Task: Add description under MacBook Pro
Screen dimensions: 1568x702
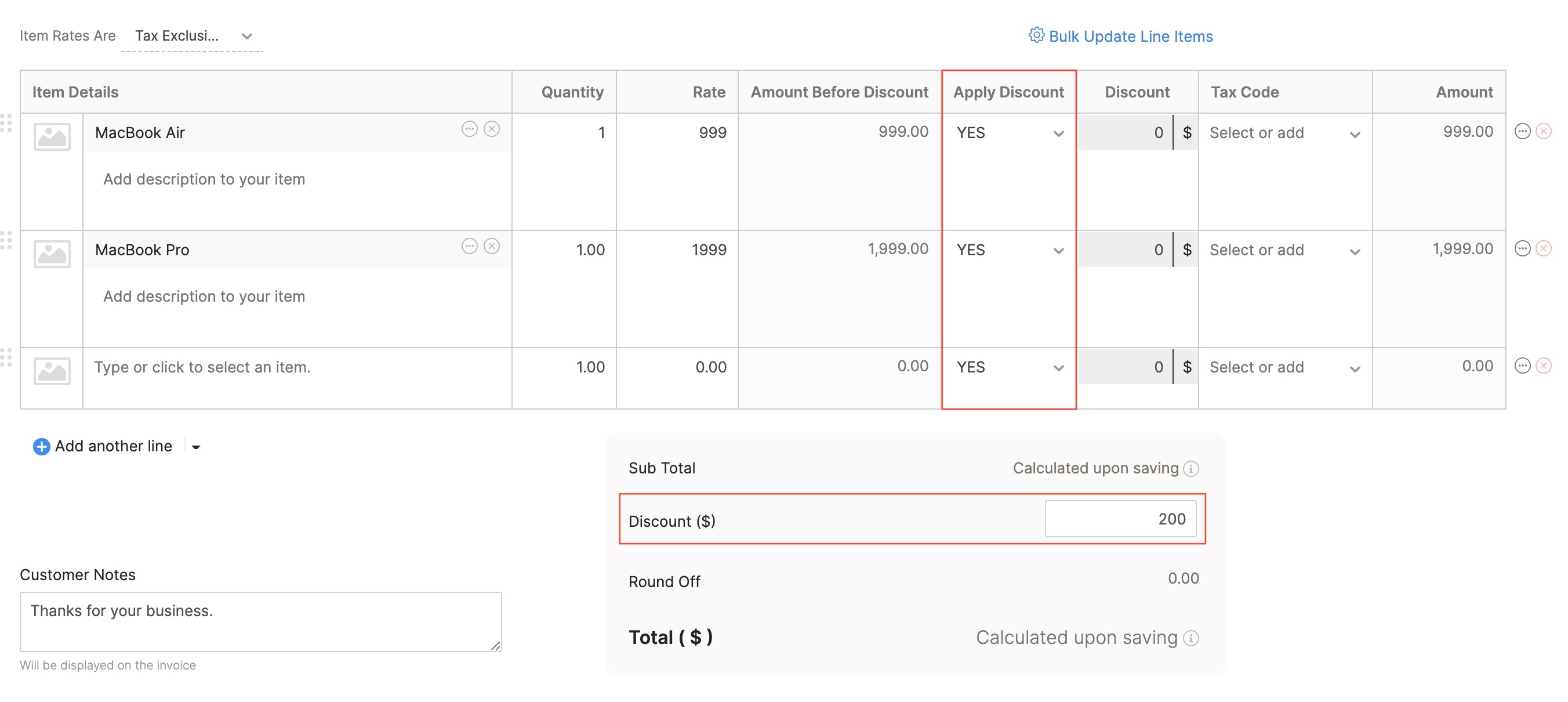Action: coord(204,296)
